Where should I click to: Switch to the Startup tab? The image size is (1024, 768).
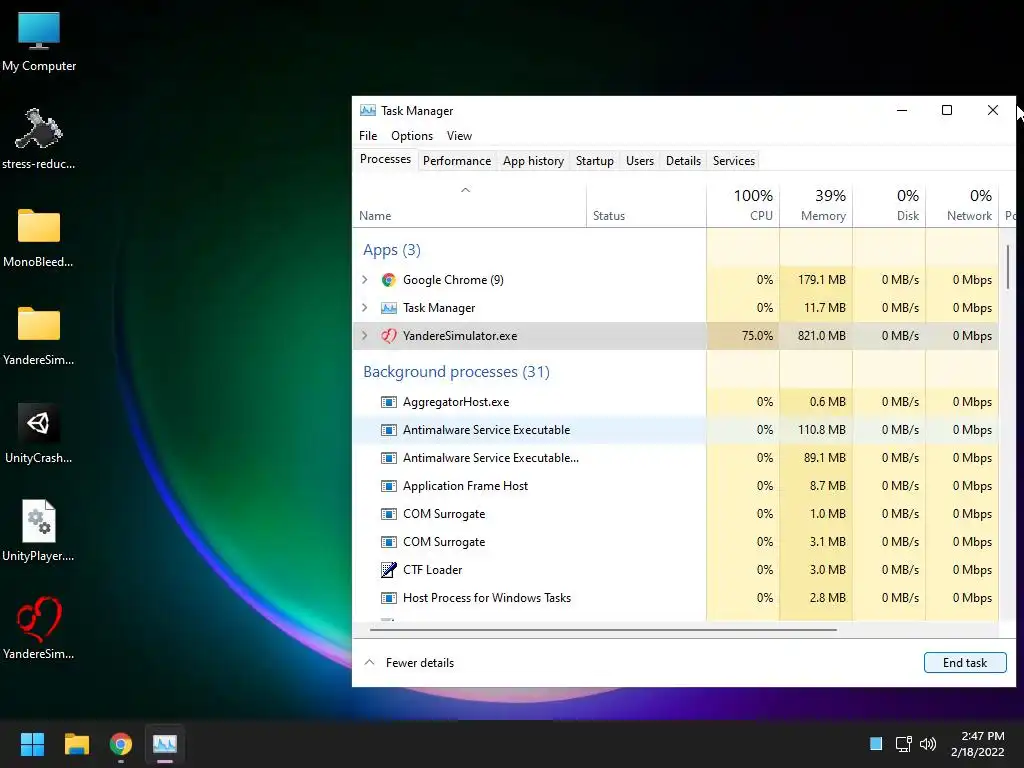tap(594, 161)
